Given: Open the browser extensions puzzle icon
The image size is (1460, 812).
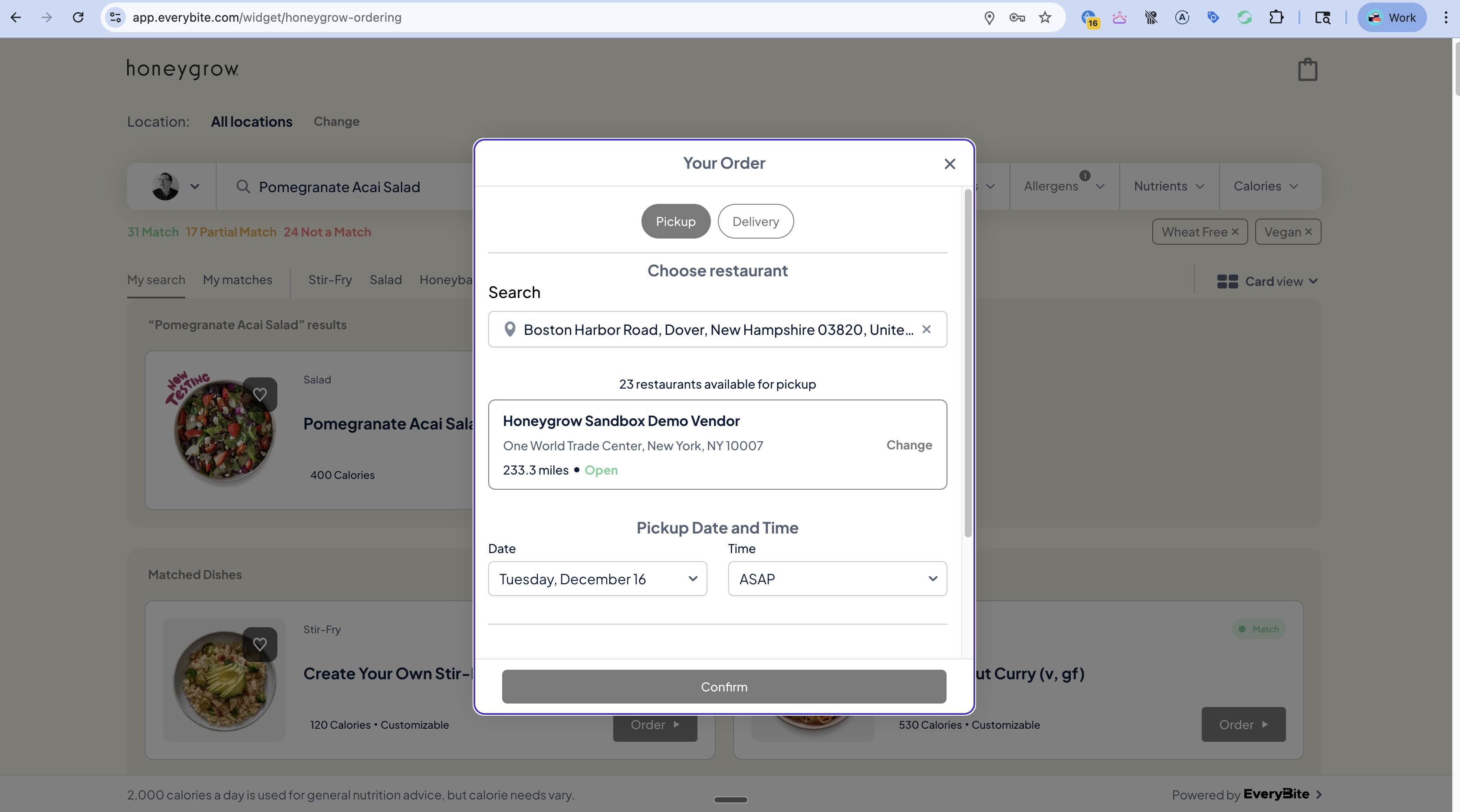Looking at the screenshot, I should coord(1277,17).
